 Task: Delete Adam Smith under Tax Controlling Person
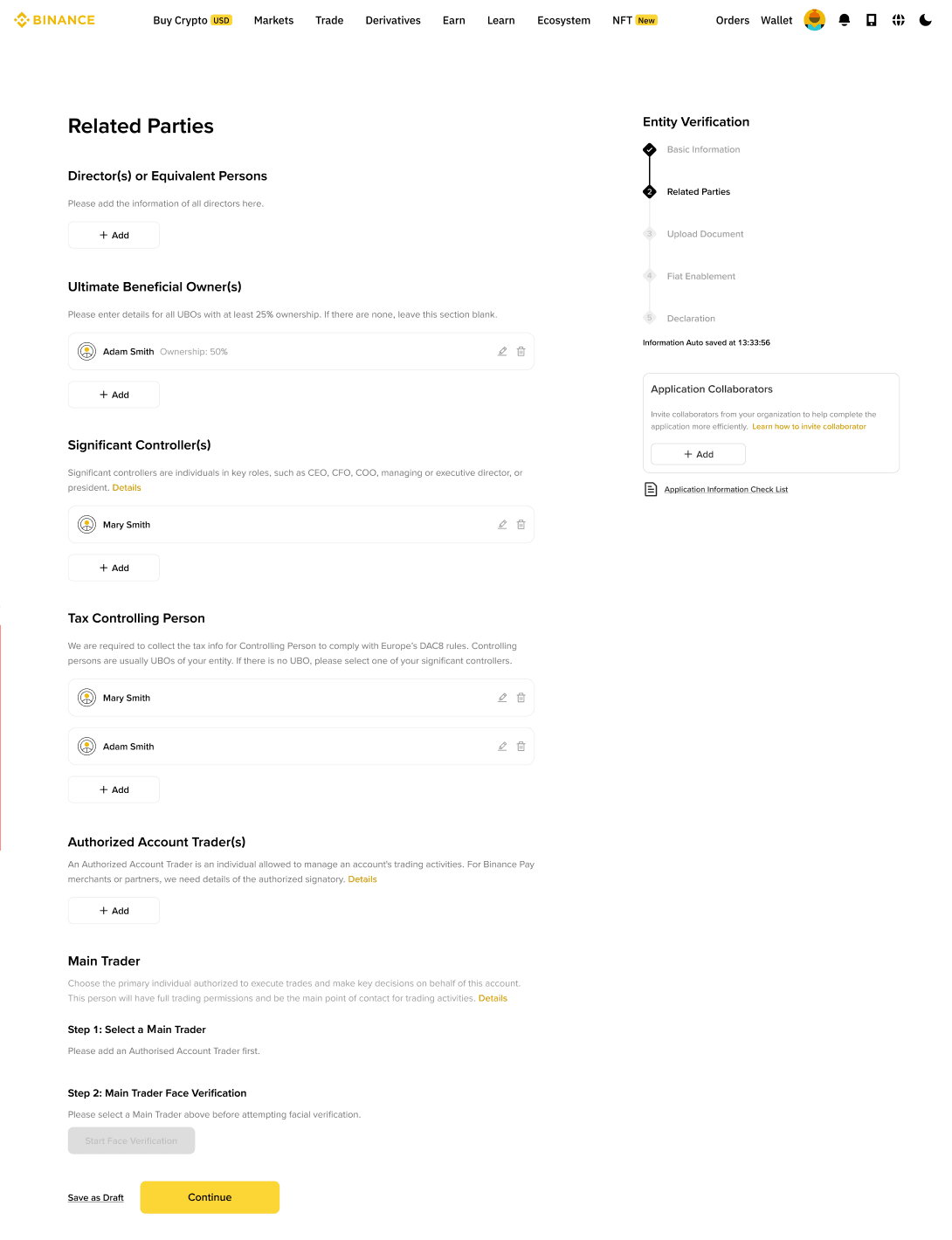point(521,747)
